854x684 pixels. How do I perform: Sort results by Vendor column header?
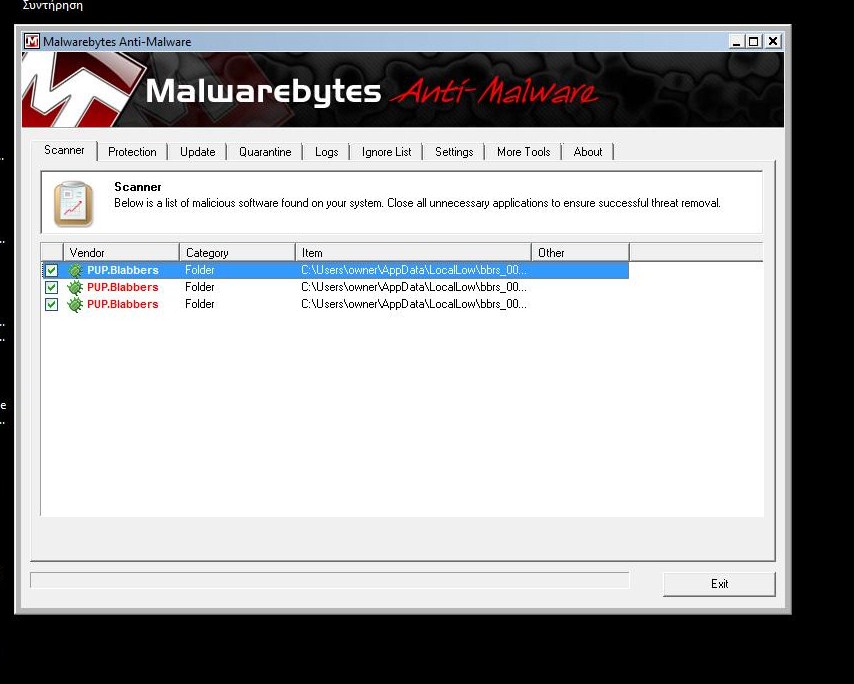pyautogui.click(x=121, y=253)
